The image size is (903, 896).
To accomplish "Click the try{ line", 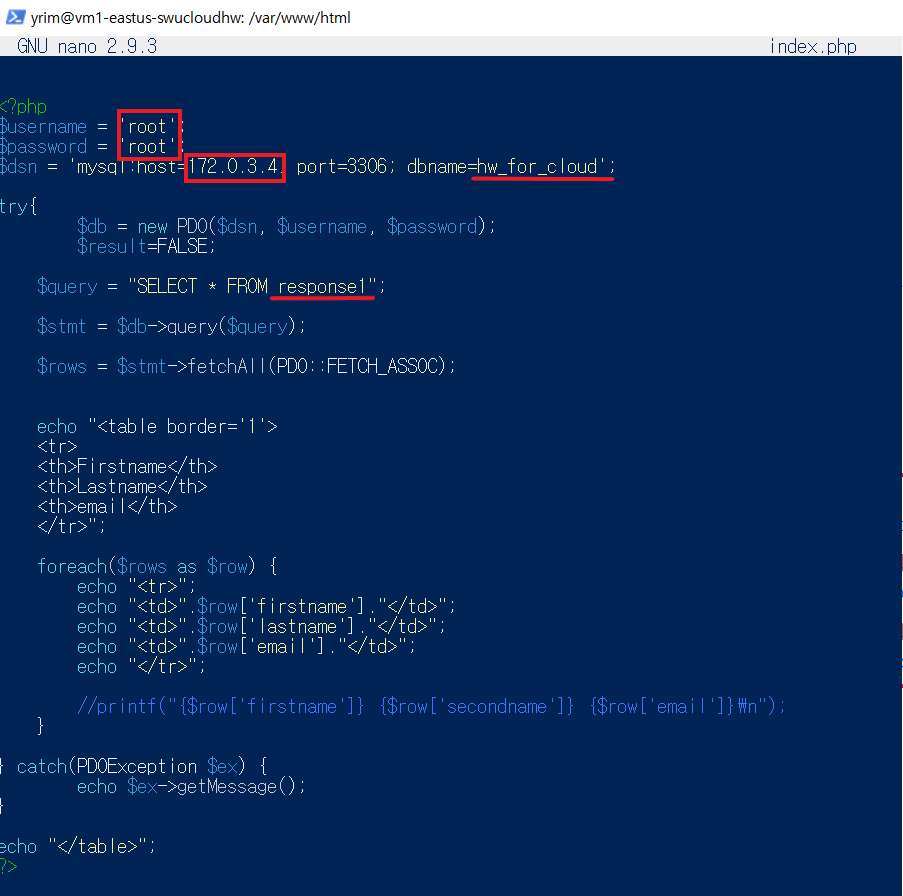I will (19, 206).
